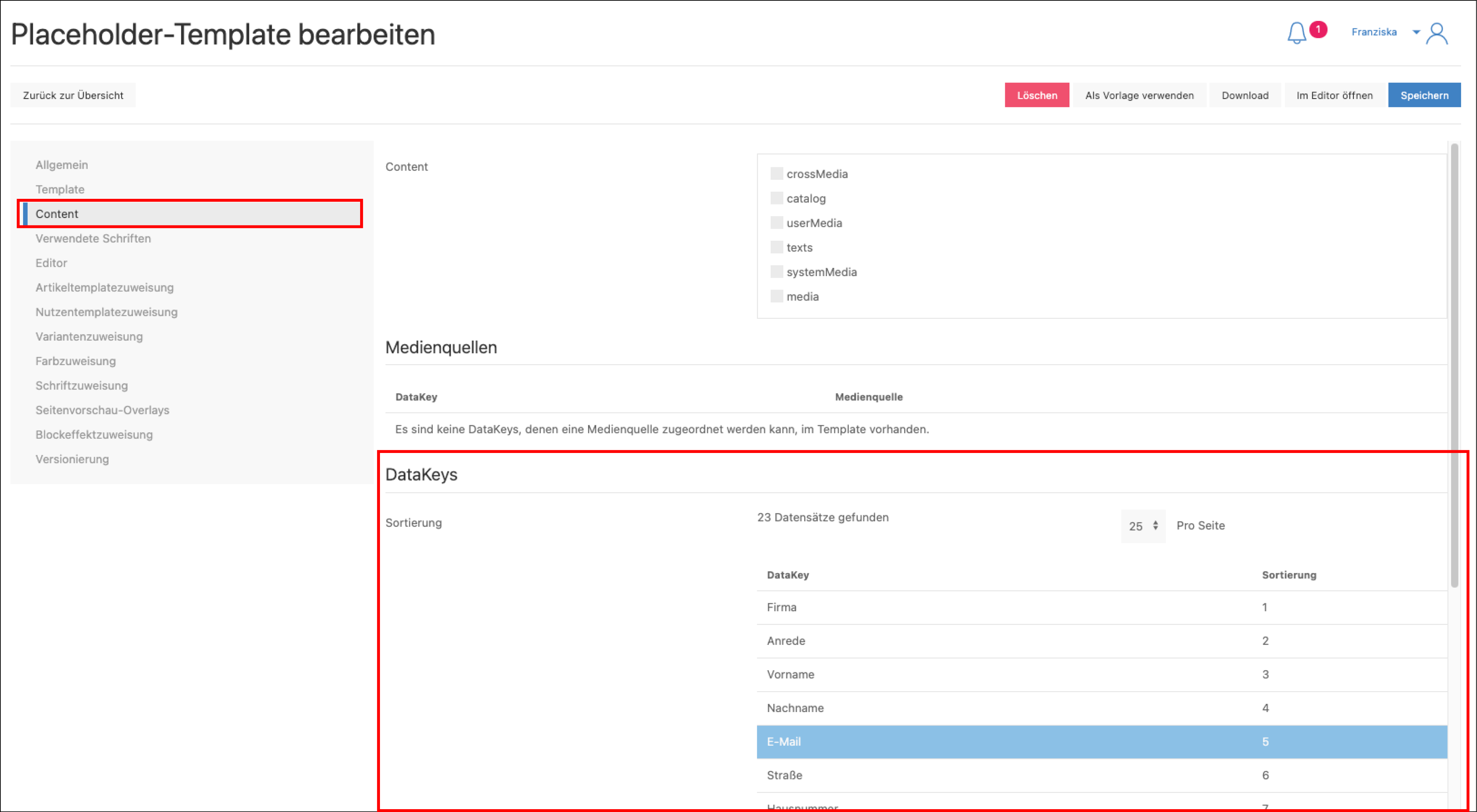Click the red notification count badge

(x=1317, y=29)
